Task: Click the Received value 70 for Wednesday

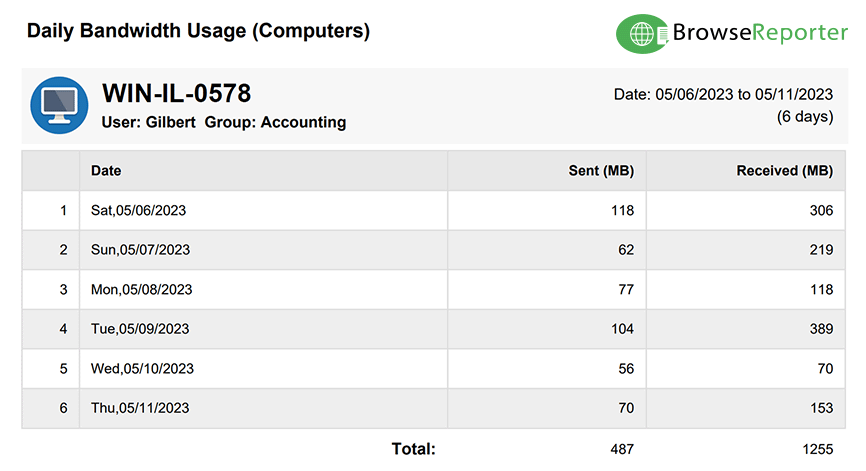Action: [x=825, y=368]
